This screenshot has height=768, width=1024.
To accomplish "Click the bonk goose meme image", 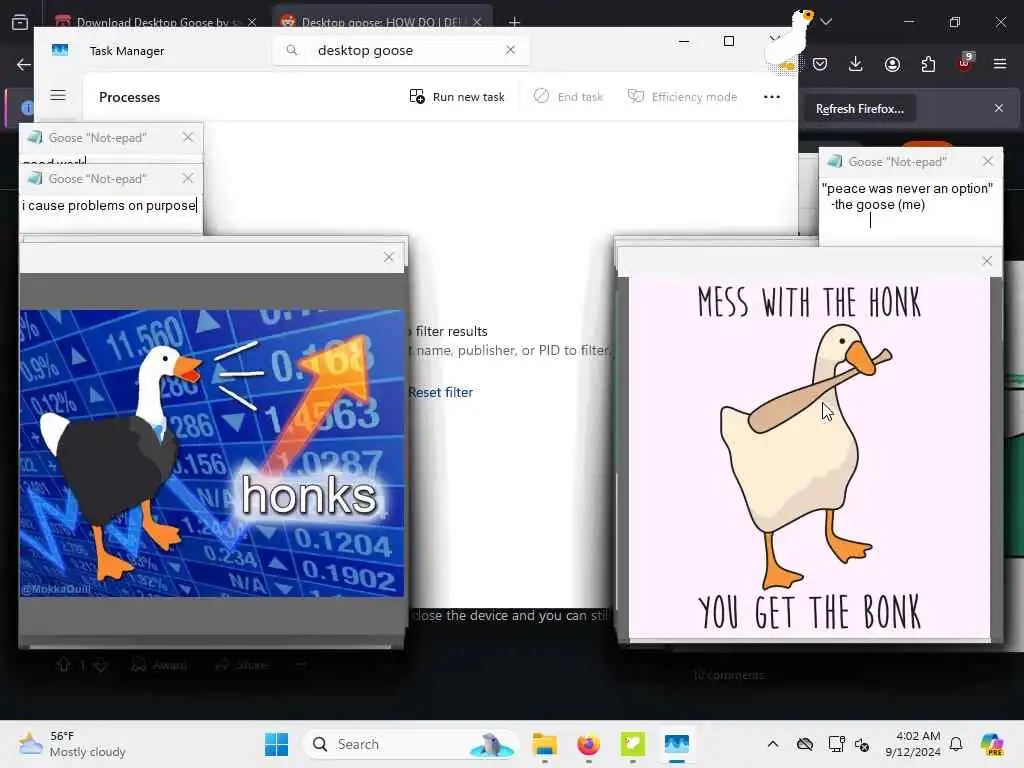I will pyautogui.click(x=809, y=457).
